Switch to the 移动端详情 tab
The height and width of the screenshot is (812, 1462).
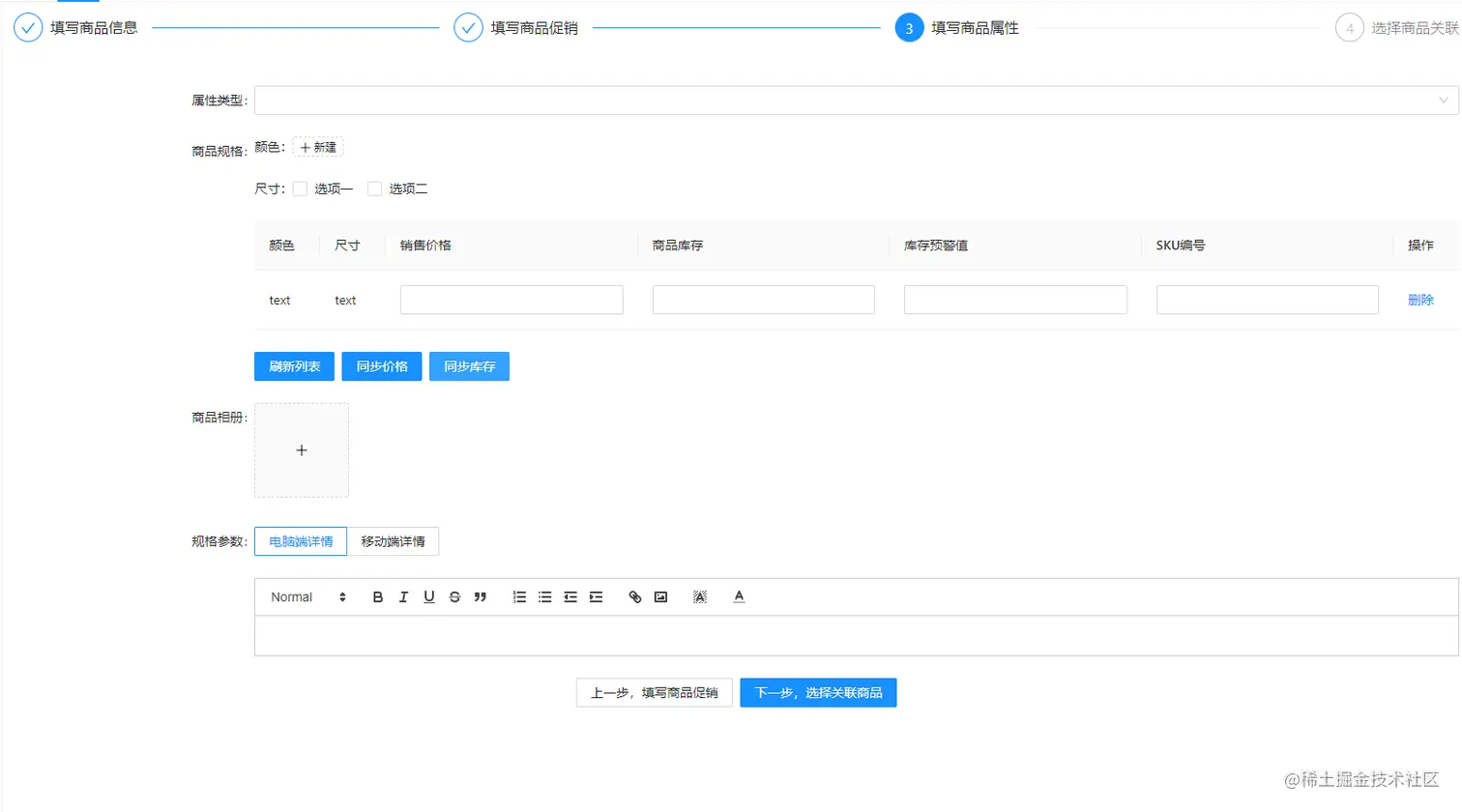[x=393, y=541]
